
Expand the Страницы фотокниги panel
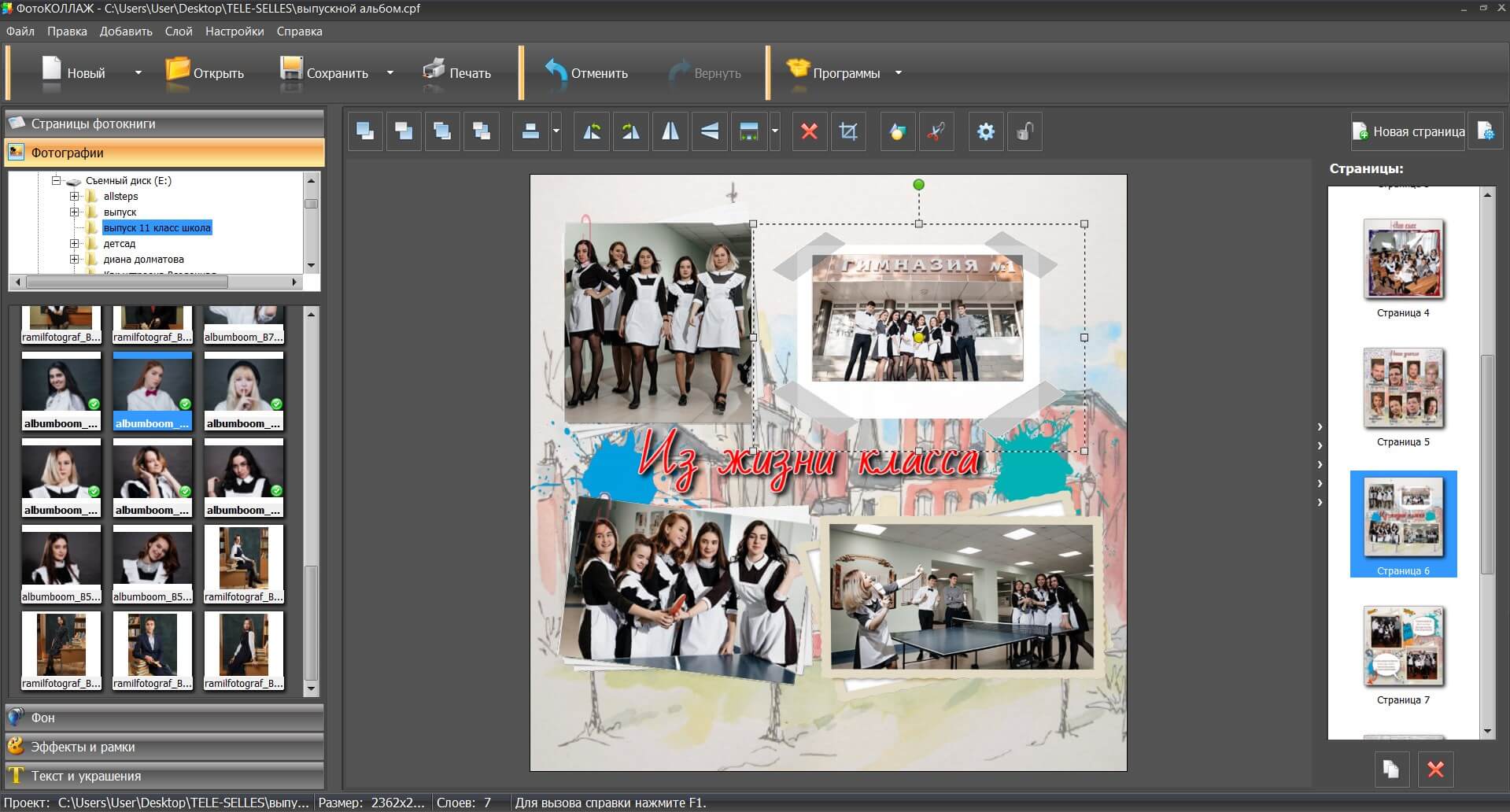click(x=164, y=124)
